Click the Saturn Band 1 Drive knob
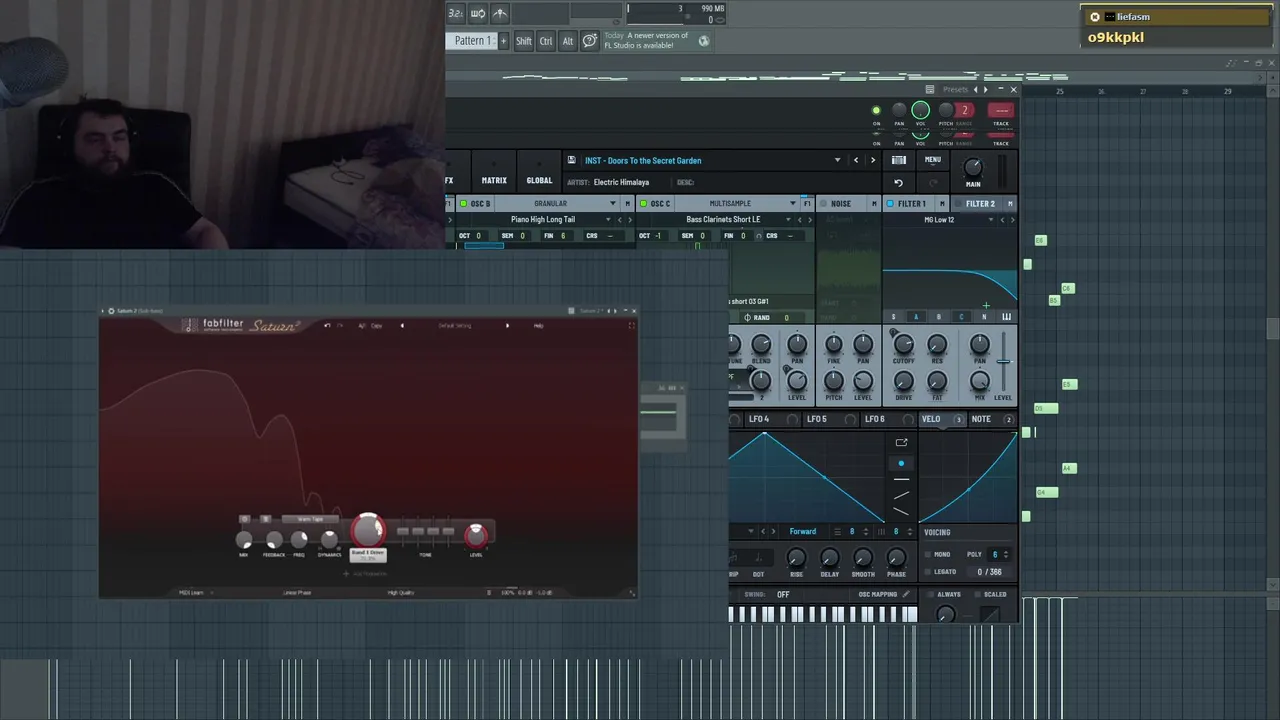 pyautogui.click(x=368, y=530)
